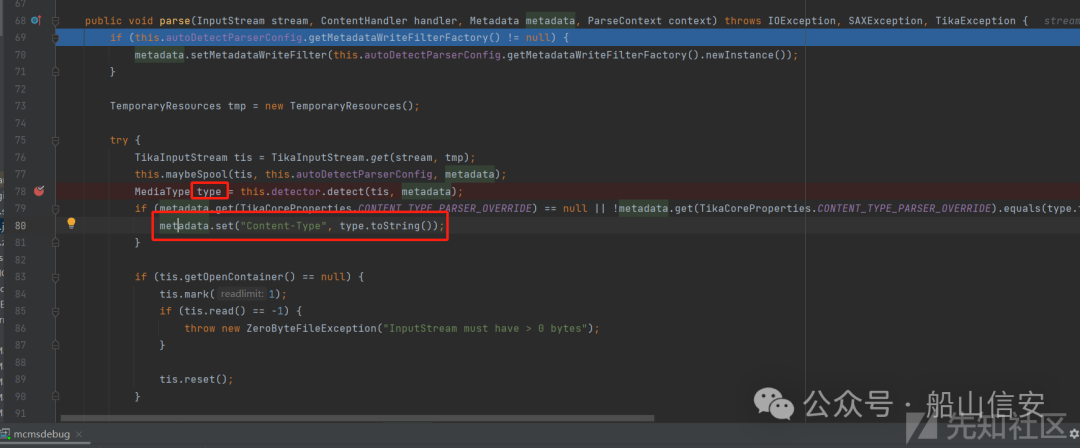1080x448 pixels.
Task: Open the debug settings gear icon
Action: point(1074,433)
